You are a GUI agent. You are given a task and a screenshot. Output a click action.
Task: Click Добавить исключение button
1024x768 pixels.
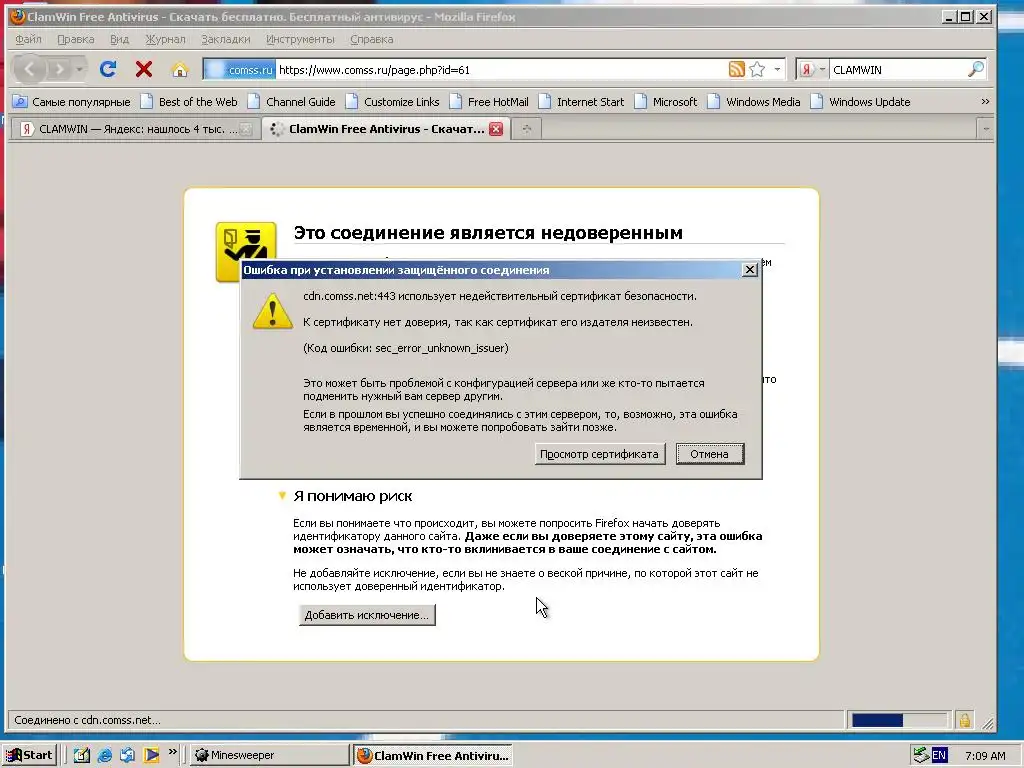coord(367,615)
